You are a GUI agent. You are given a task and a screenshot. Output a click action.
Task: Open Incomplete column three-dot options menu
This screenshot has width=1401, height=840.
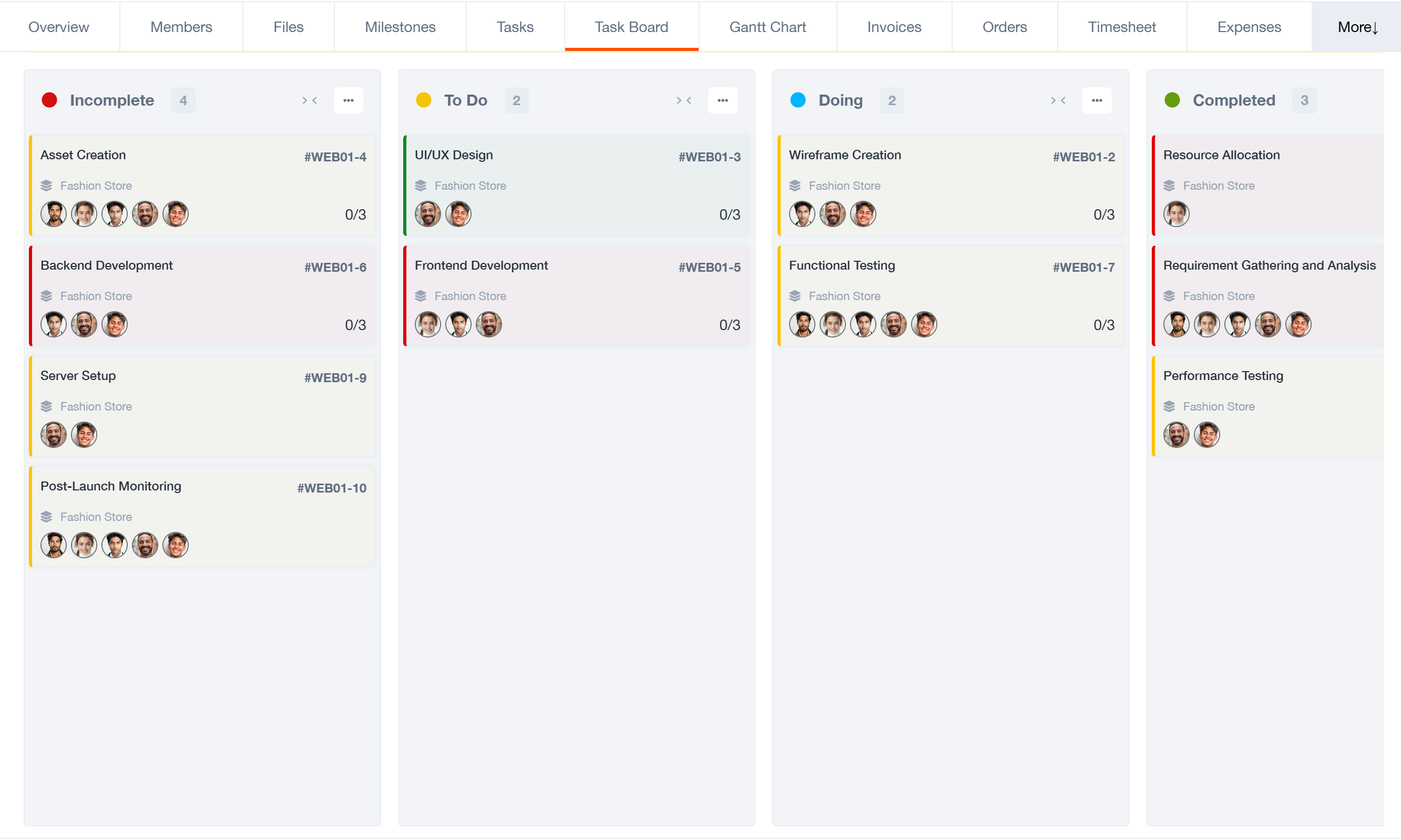coord(348,100)
